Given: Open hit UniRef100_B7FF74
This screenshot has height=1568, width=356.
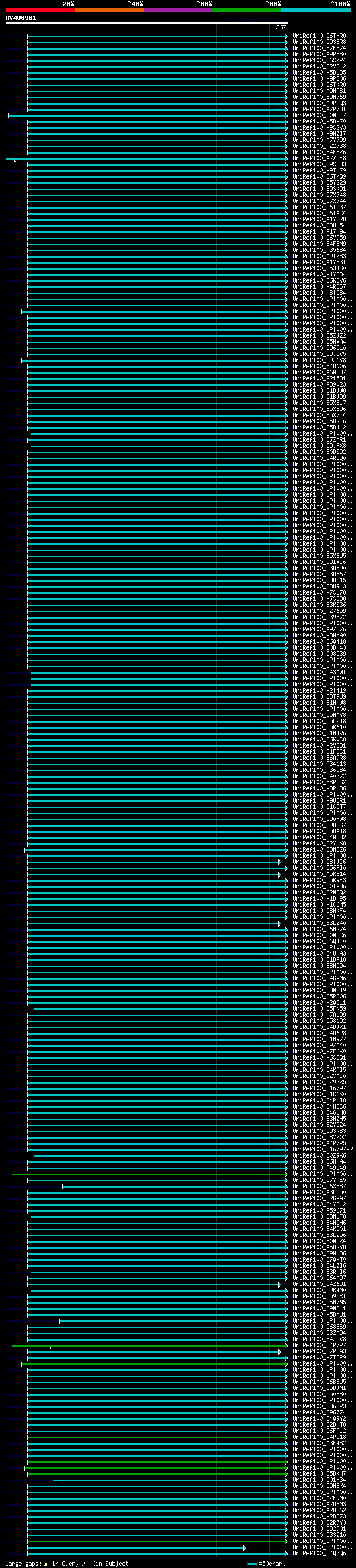Looking at the screenshot, I should pos(319,48).
